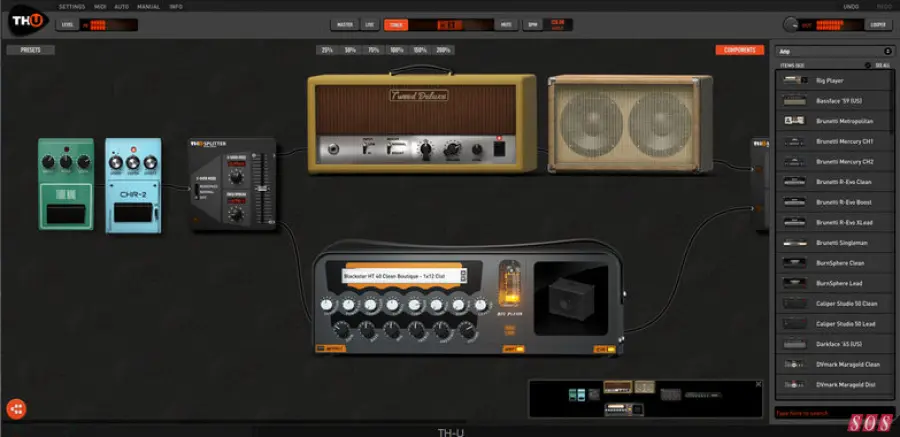Toggle the Mute button in top bar
This screenshot has height=437, width=900.
(x=506, y=25)
